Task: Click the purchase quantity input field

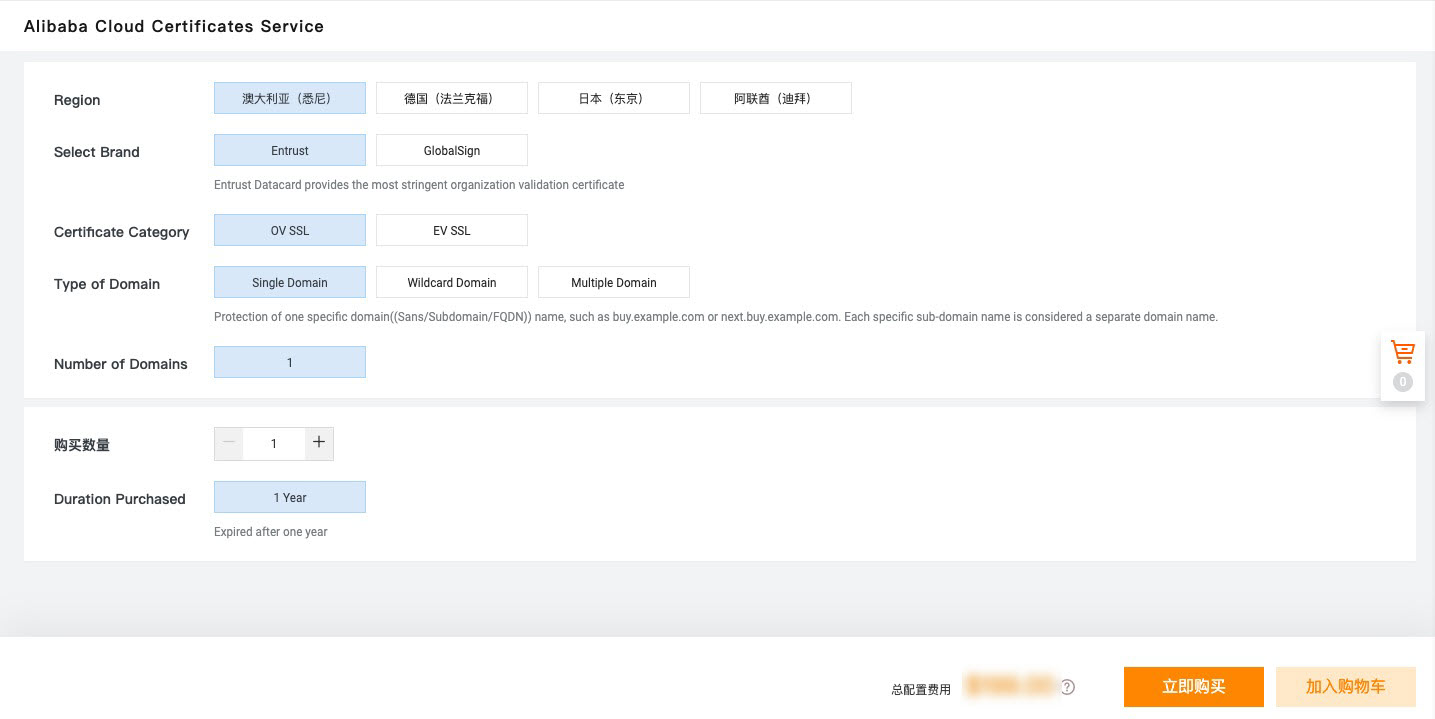Action: point(274,443)
